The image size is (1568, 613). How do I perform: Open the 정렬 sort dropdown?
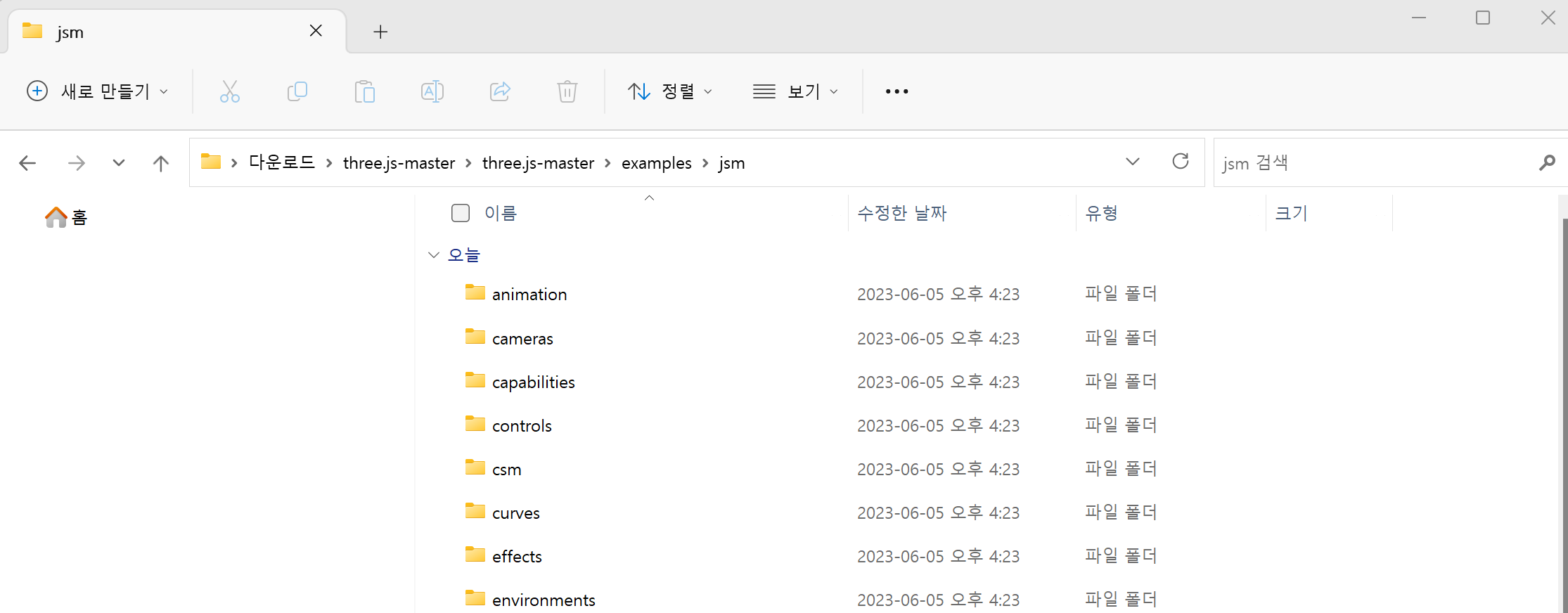pos(670,91)
